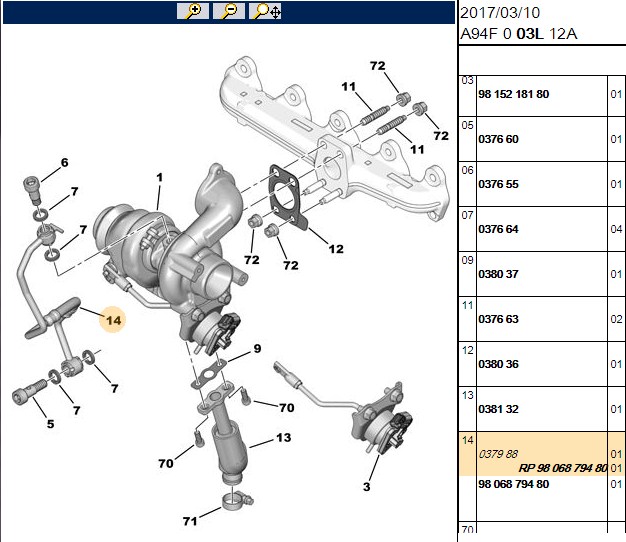626x542 pixels.
Task: Click row reference 09 in parts table
Action: click(x=467, y=260)
